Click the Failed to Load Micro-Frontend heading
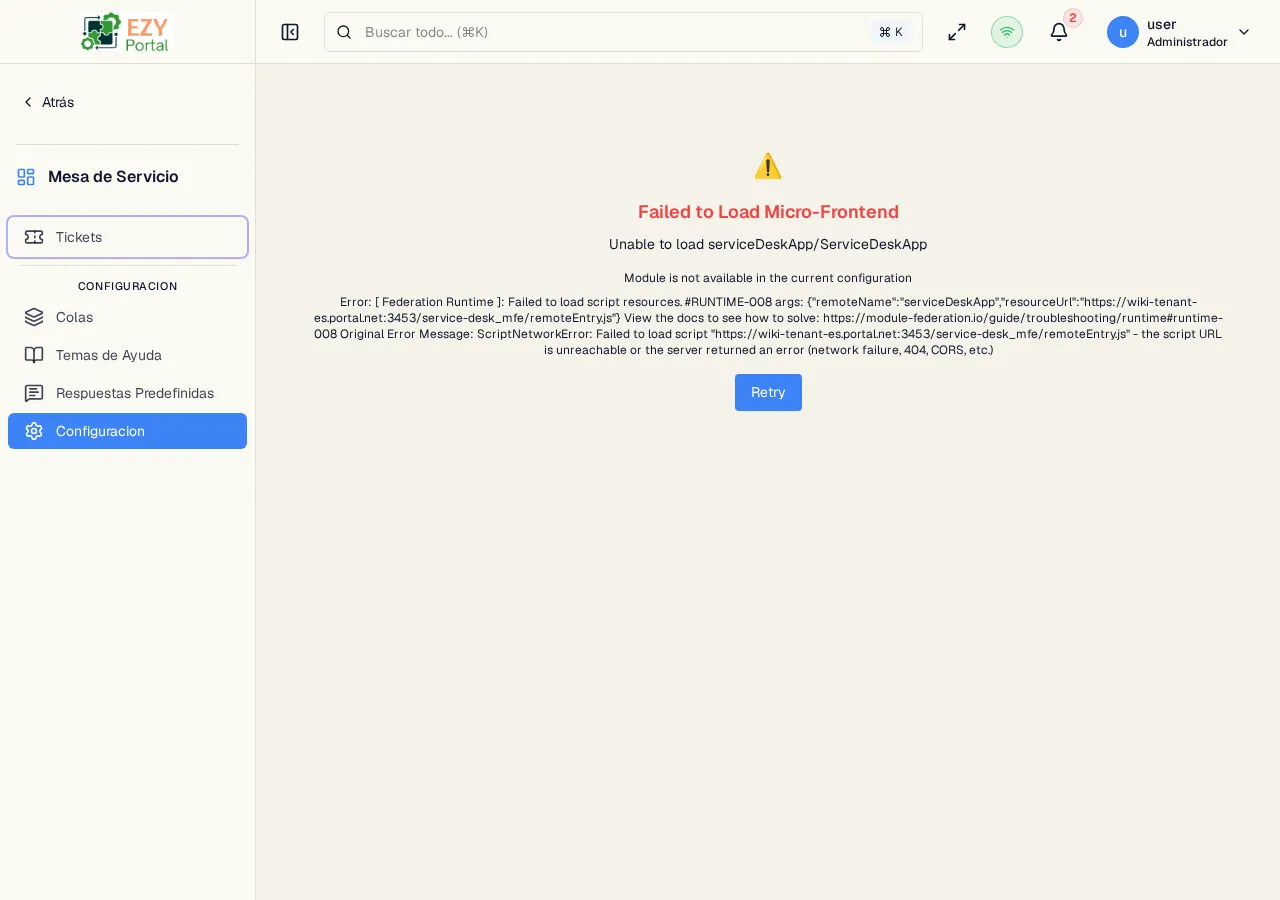The height and width of the screenshot is (900, 1280). point(768,212)
